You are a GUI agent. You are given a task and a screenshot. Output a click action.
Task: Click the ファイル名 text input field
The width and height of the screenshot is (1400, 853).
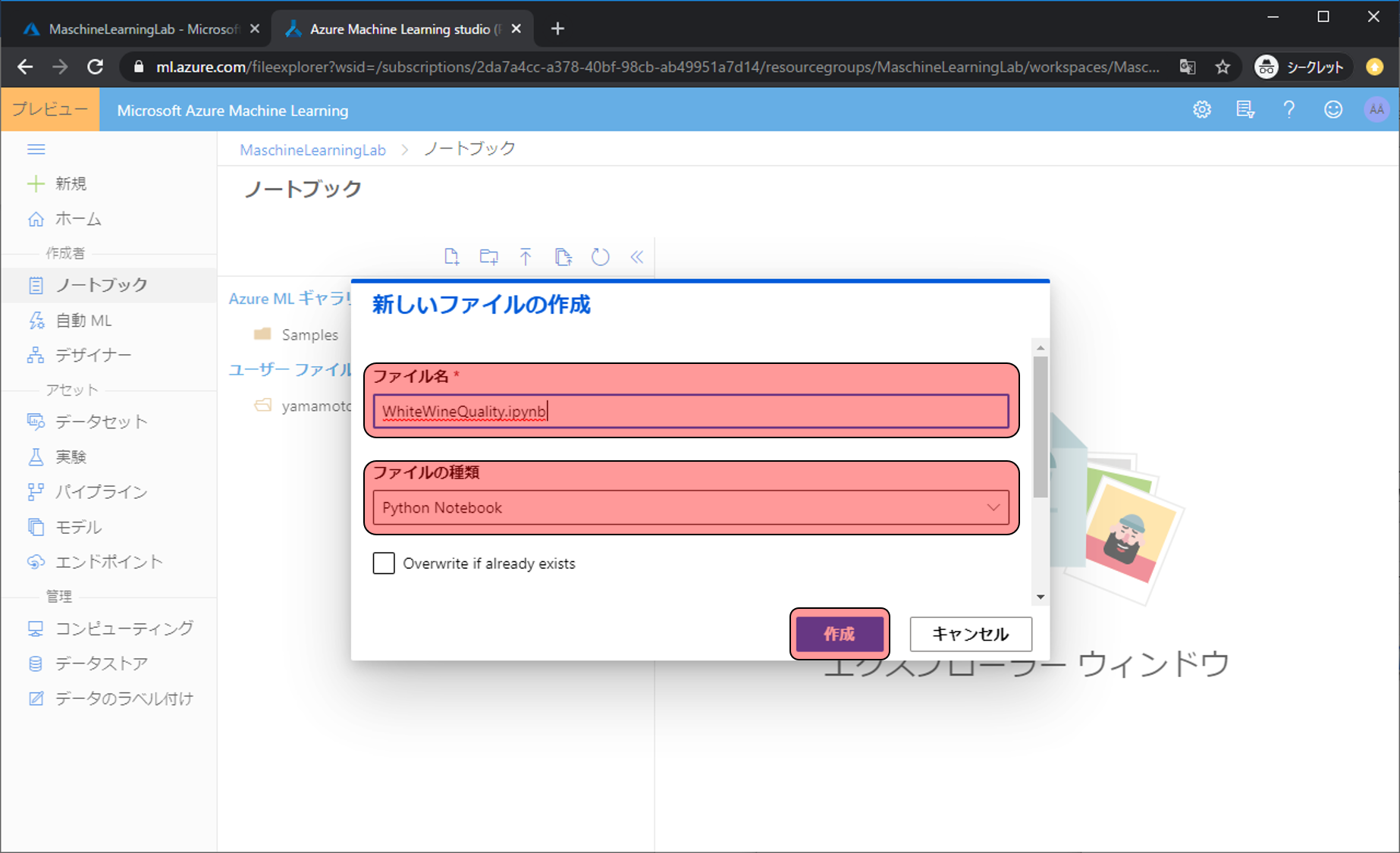pyautogui.click(x=690, y=412)
